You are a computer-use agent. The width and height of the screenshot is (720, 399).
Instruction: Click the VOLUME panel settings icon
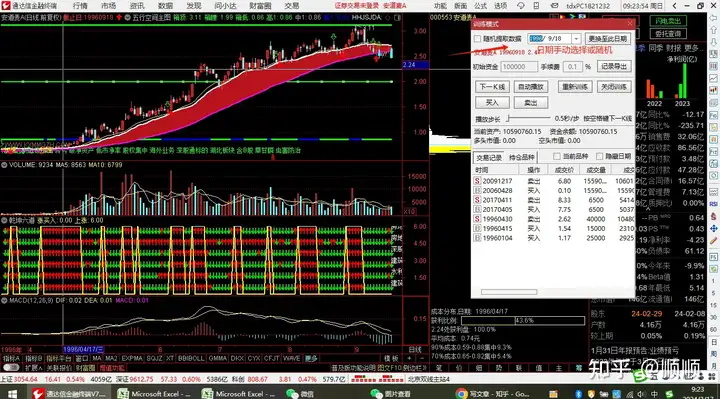click(x=4, y=165)
